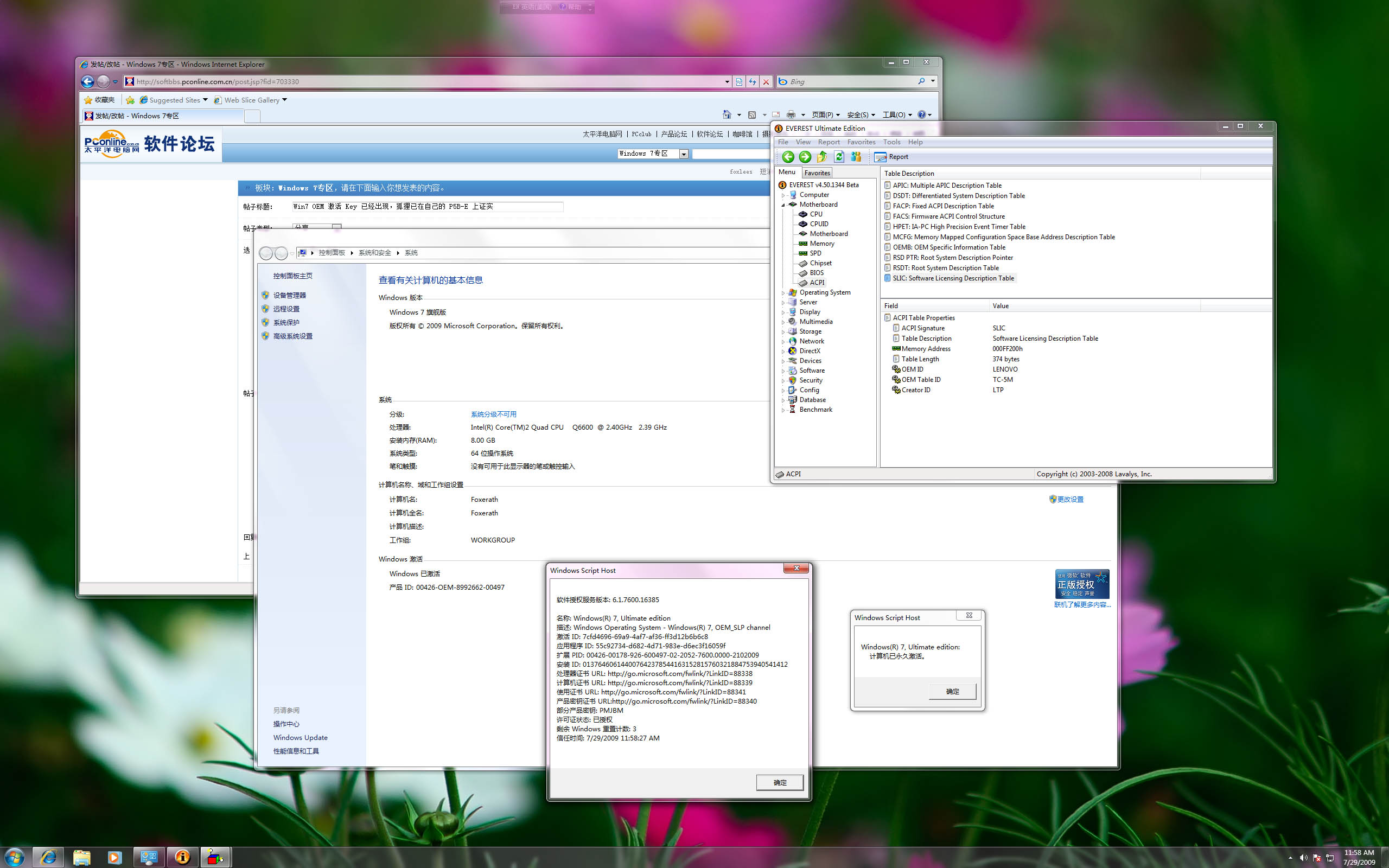Image resolution: width=1389 pixels, height=868 pixels.
Task: Collapse Motherboard branch in EVEREST tree
Action: click(x=783, y=205)
